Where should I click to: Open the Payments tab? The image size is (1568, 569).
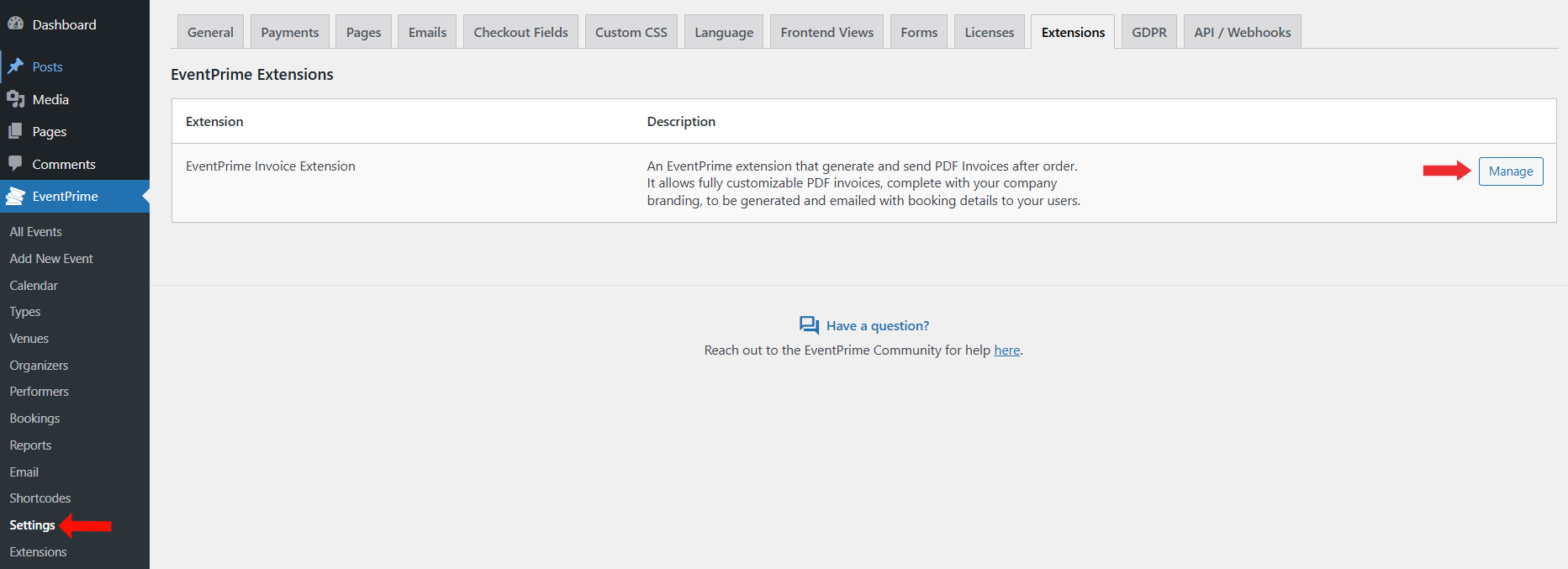coord(289,32)
